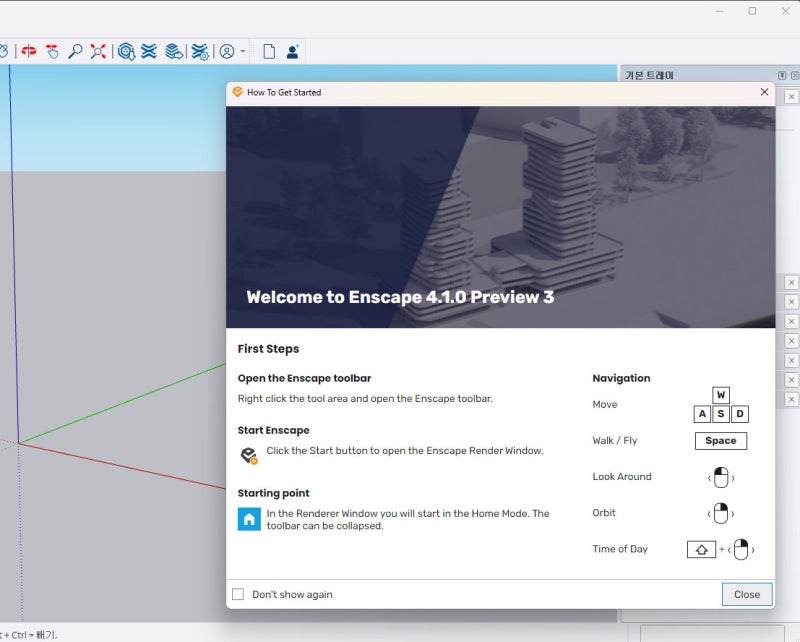Click the blank page document toolbar icon
The image size is (800, 642).
pyautogui.click(x=269, y=52)
